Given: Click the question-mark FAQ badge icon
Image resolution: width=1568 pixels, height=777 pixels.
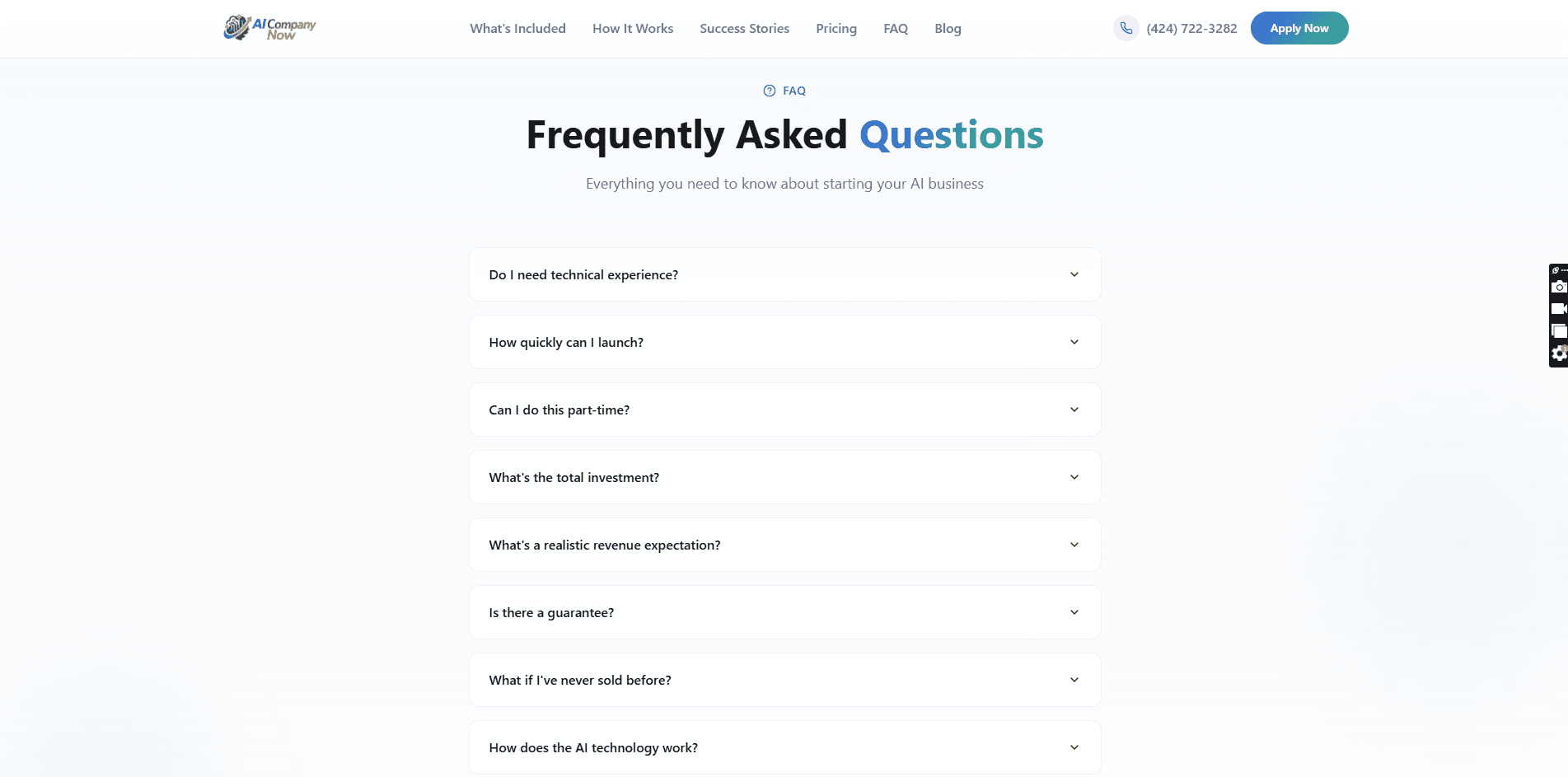Looking at the screenshot, I should click(x=770, y=91).
